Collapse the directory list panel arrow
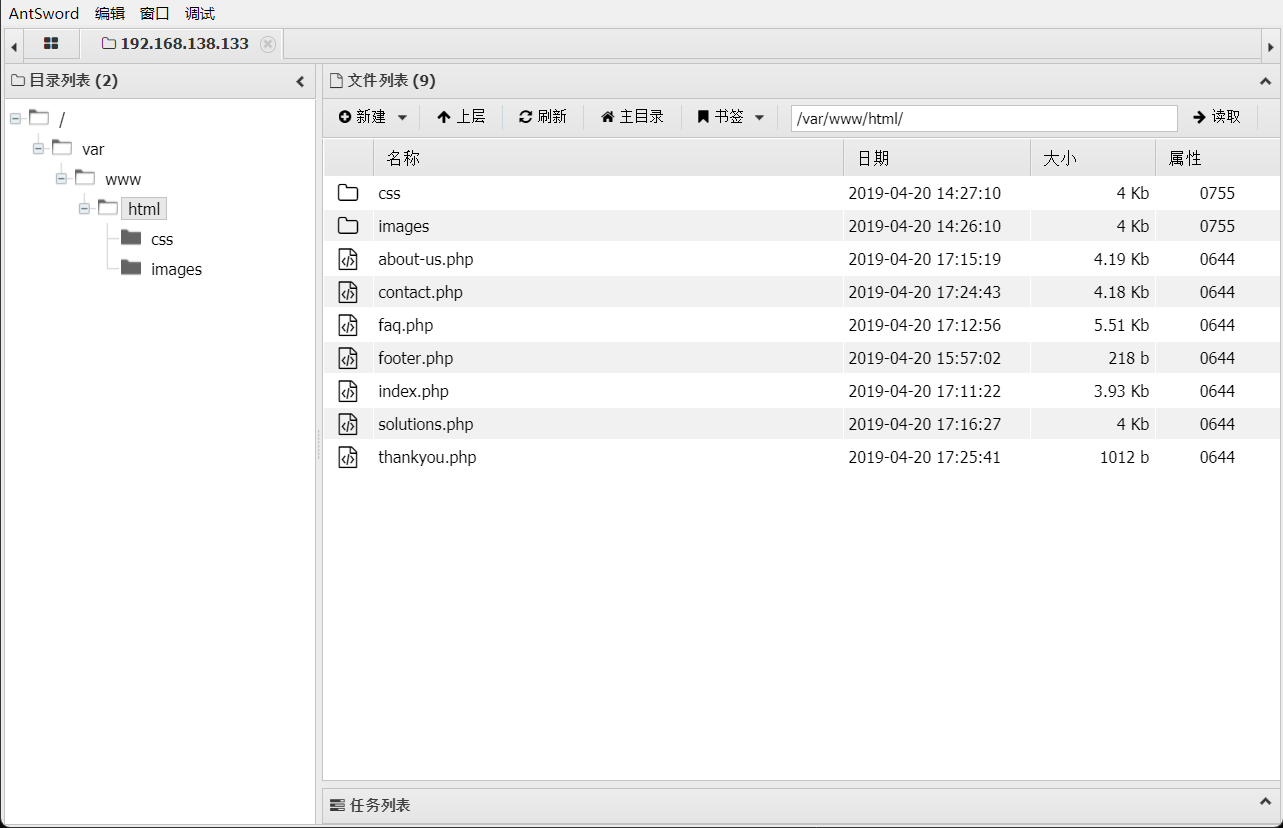 (300, 81)
